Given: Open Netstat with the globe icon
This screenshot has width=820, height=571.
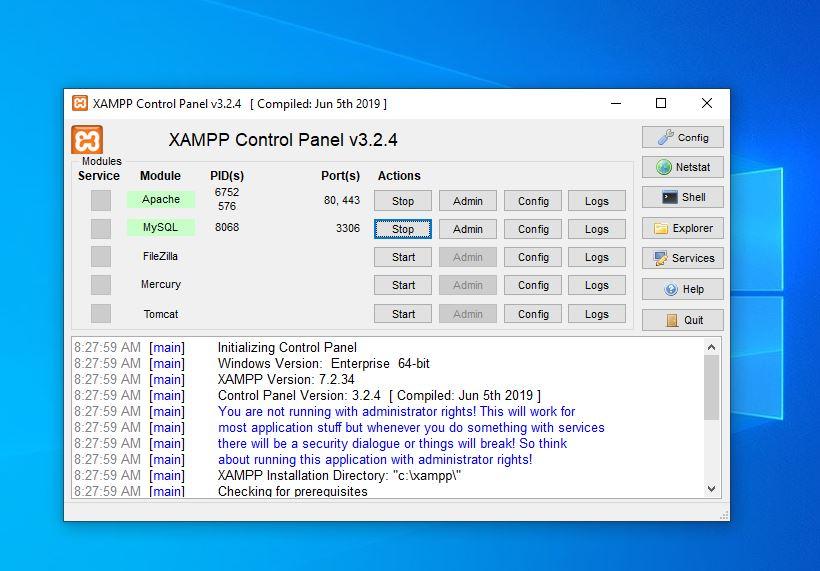Looking at the screenshot, I should coord(682,167).
